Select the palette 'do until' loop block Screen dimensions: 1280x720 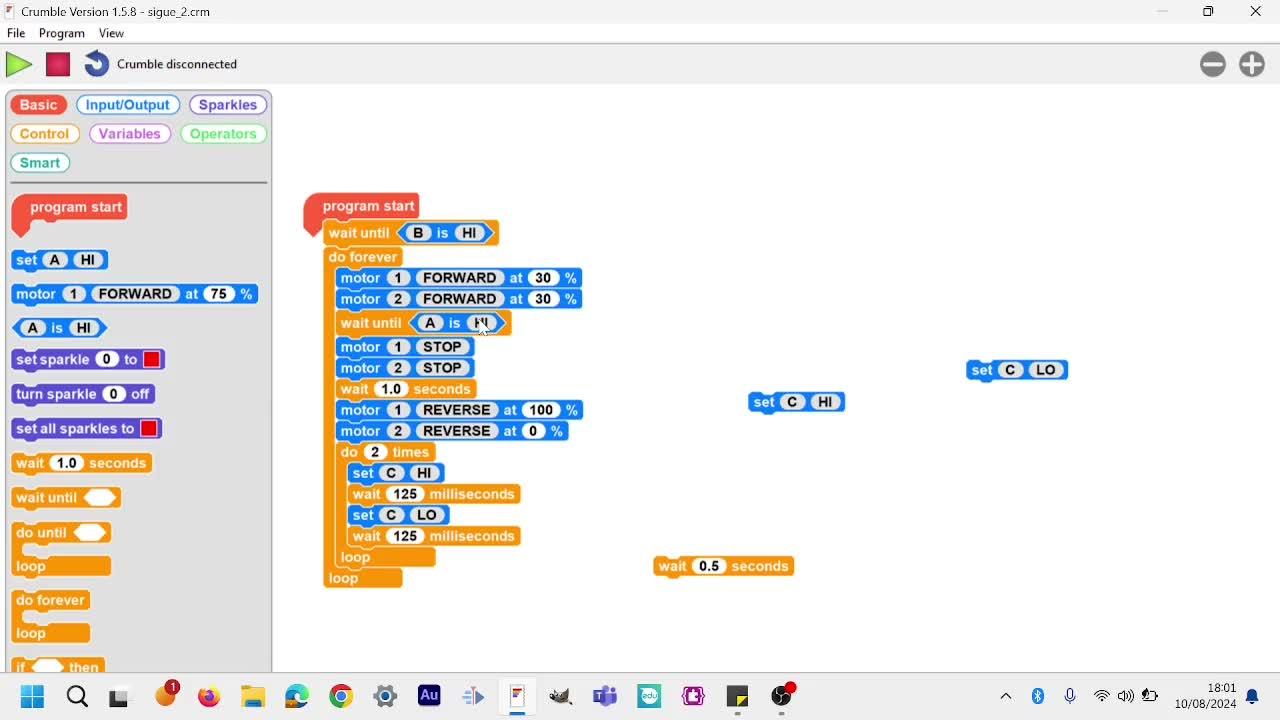pos(61,549)
